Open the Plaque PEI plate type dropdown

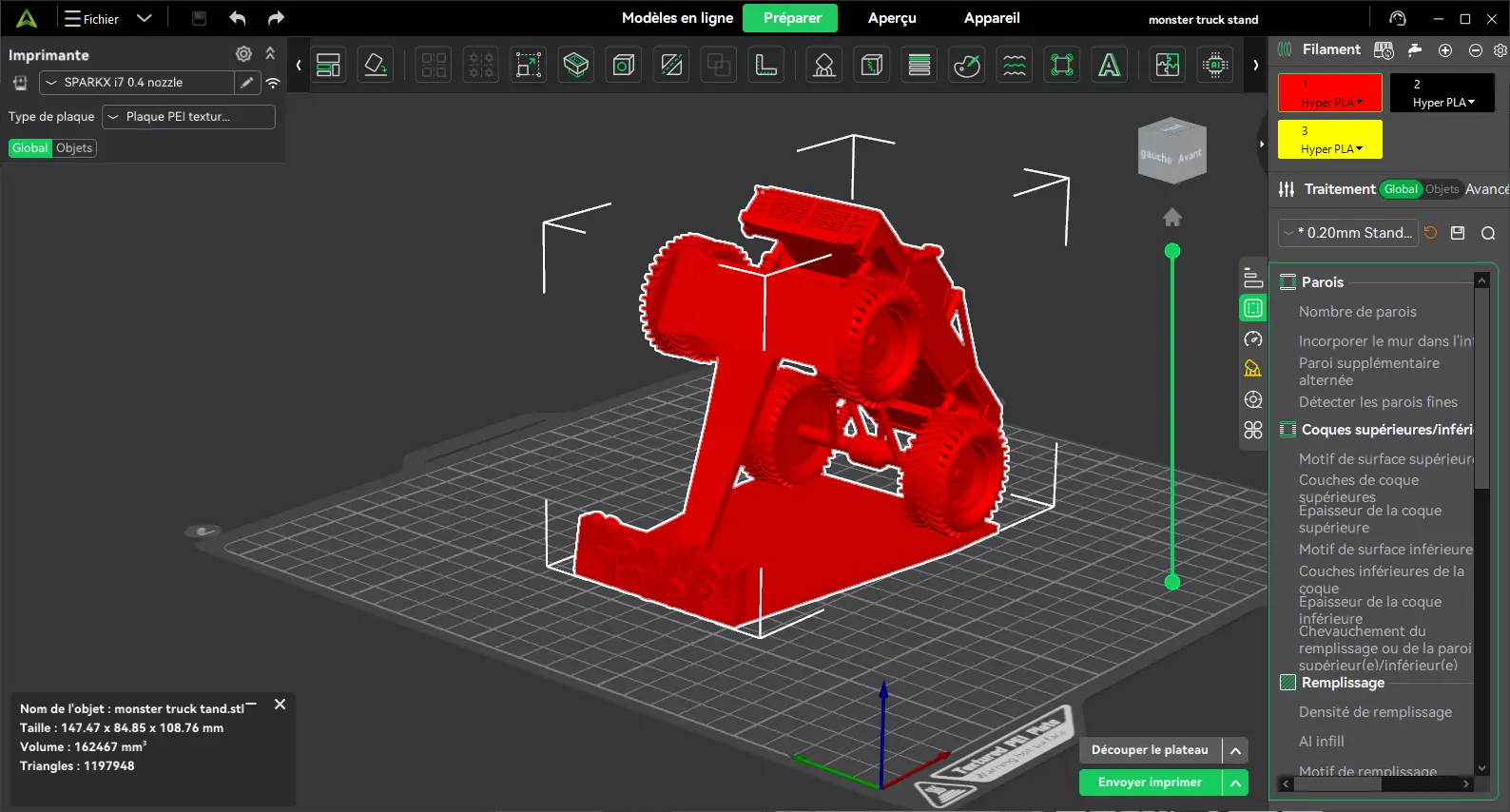click(188, 117)
